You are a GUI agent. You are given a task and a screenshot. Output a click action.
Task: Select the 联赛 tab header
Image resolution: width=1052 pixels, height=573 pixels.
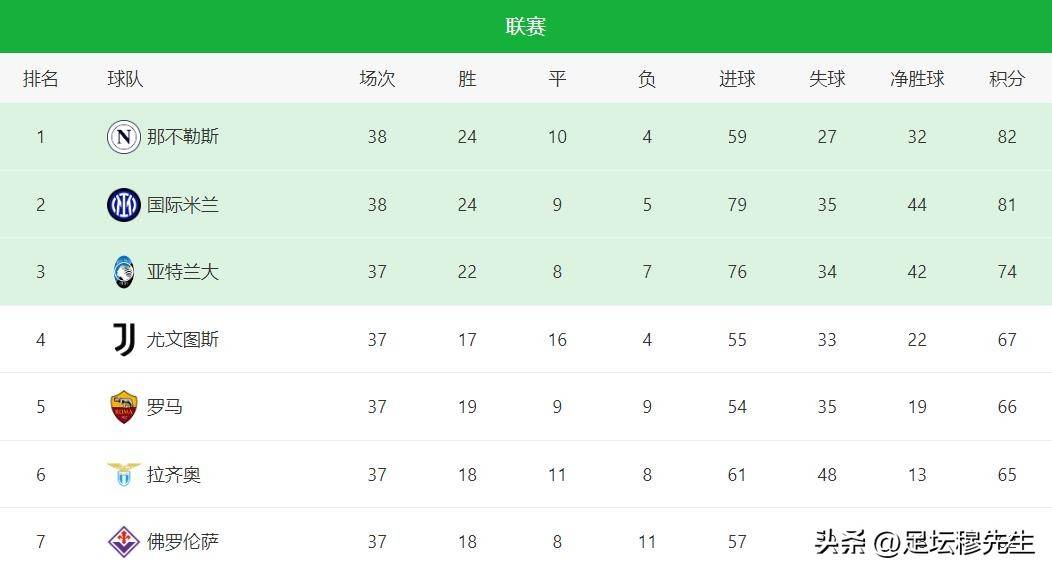coord(526,27)
